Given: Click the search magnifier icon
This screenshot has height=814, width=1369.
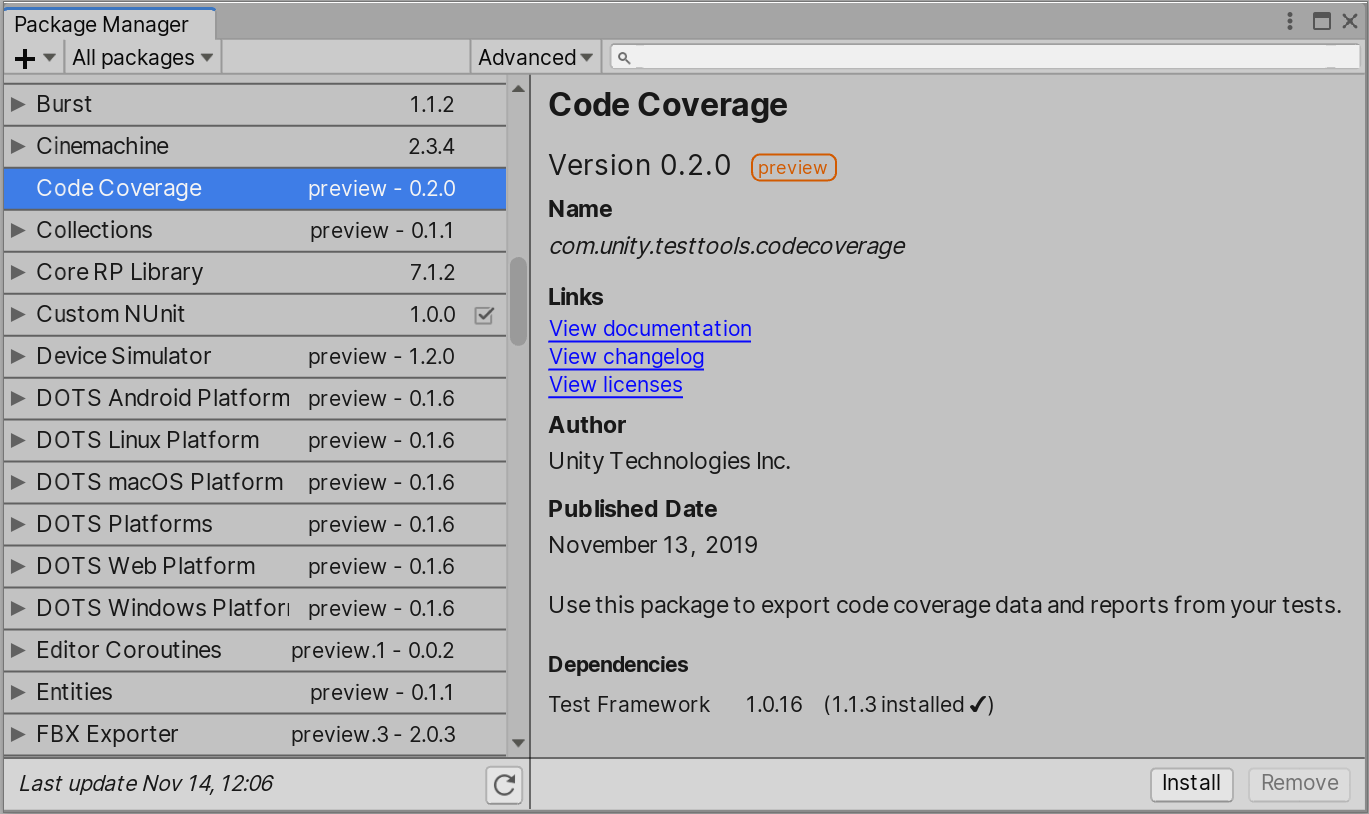Looking at the screenshot, I should 624,58.
